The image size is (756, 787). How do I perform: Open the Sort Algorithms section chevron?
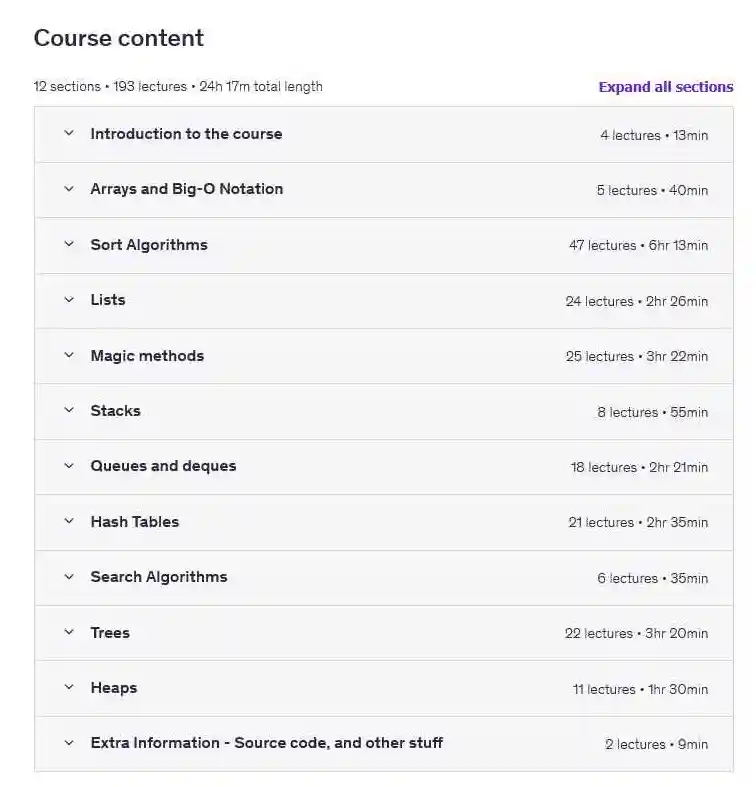click(x=69, y=245)
